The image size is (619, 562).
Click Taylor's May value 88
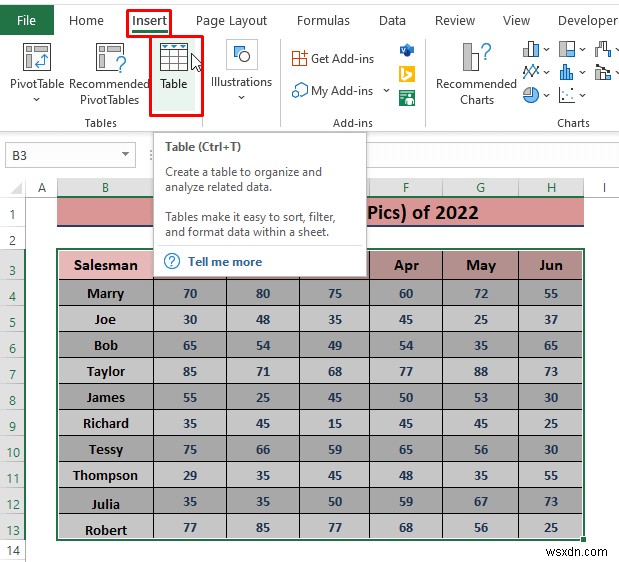tap(480, 371)
